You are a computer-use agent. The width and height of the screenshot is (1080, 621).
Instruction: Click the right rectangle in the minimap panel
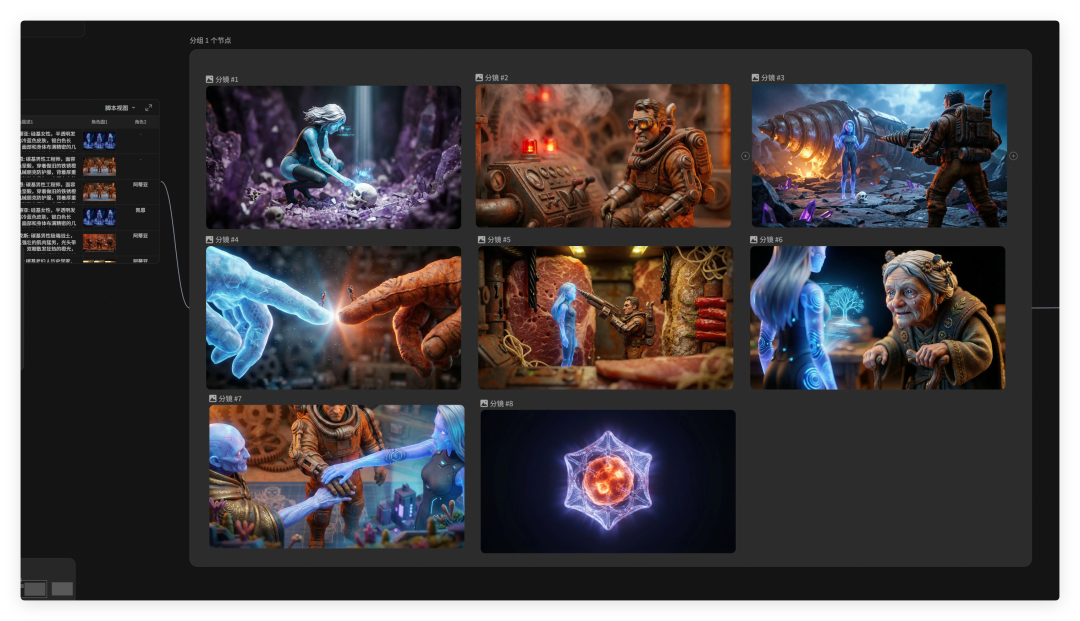point(63,589)
